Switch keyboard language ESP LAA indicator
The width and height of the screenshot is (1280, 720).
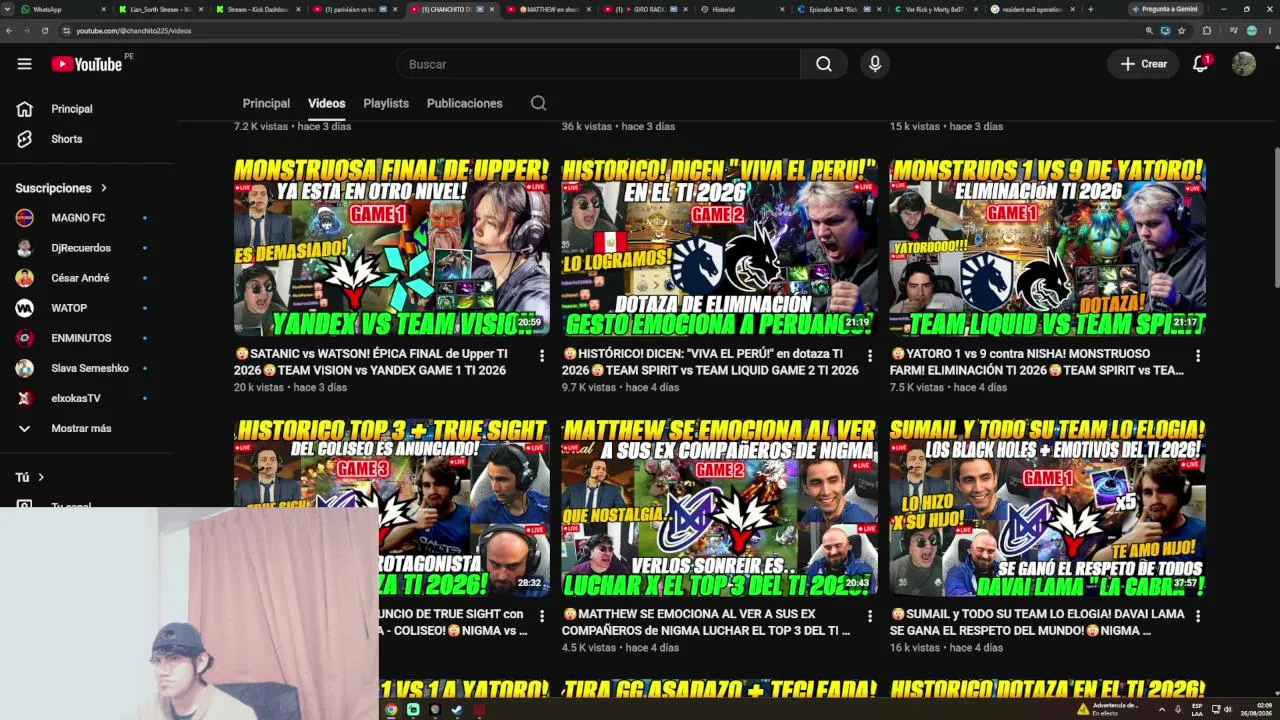click(x=1197, y=709)
